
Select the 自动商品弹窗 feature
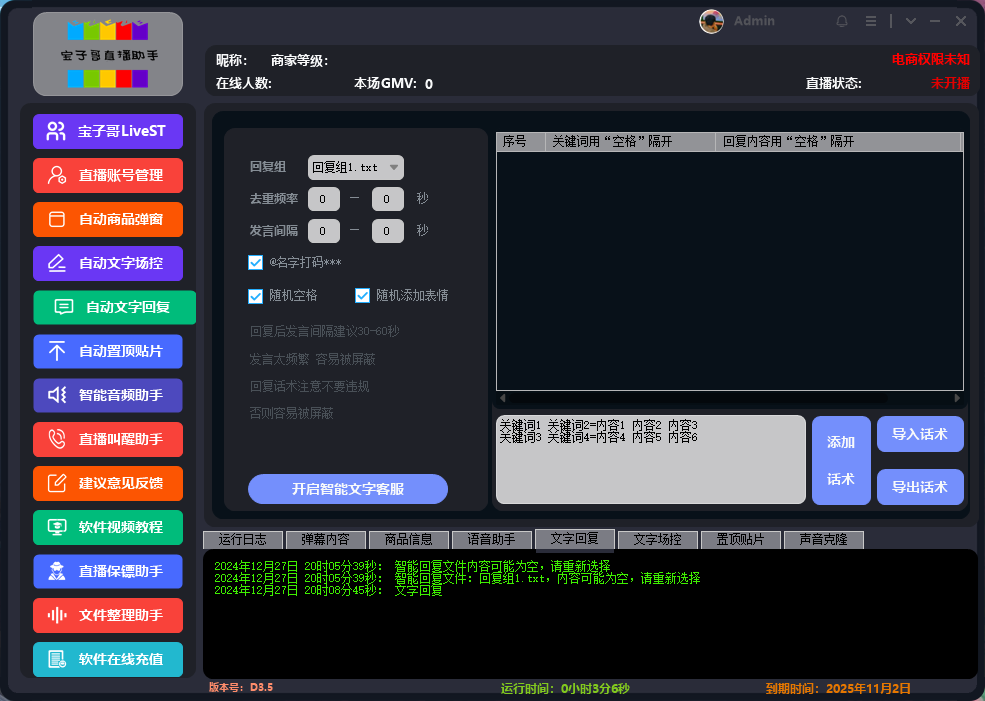click(107, 219)
